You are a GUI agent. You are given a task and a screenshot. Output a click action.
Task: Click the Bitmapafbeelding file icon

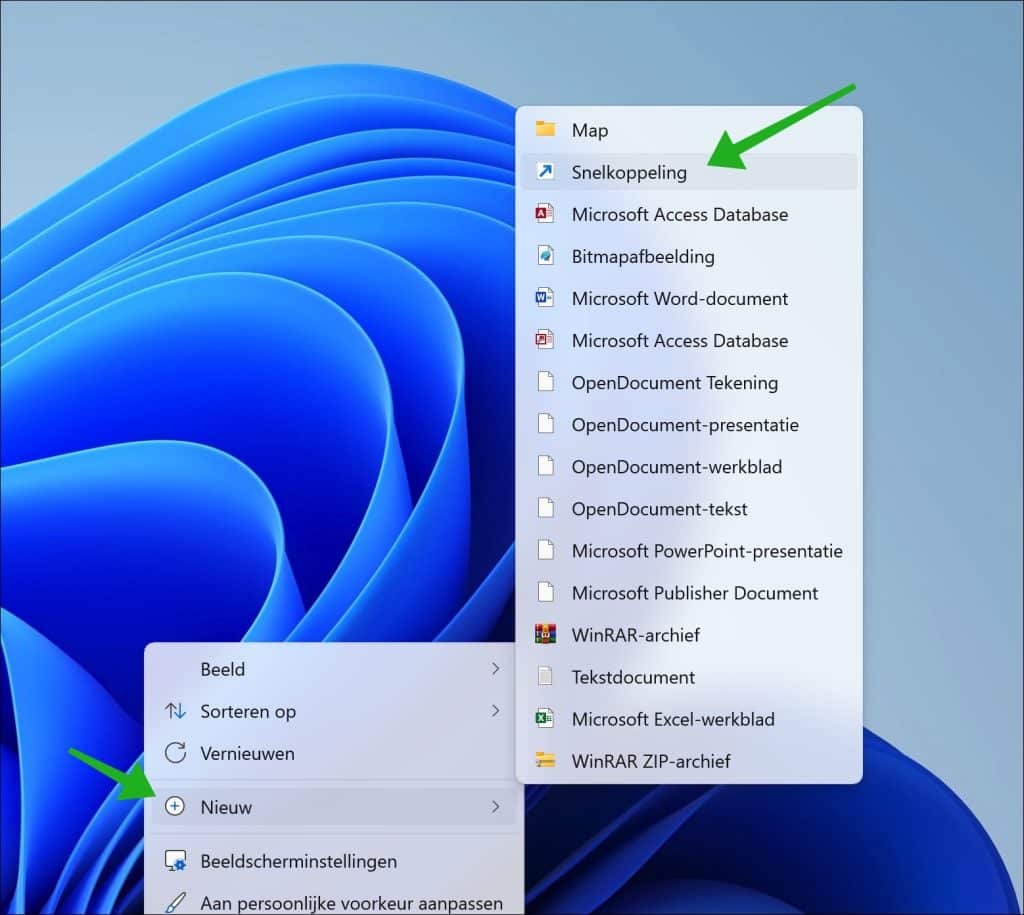point(545,256)
